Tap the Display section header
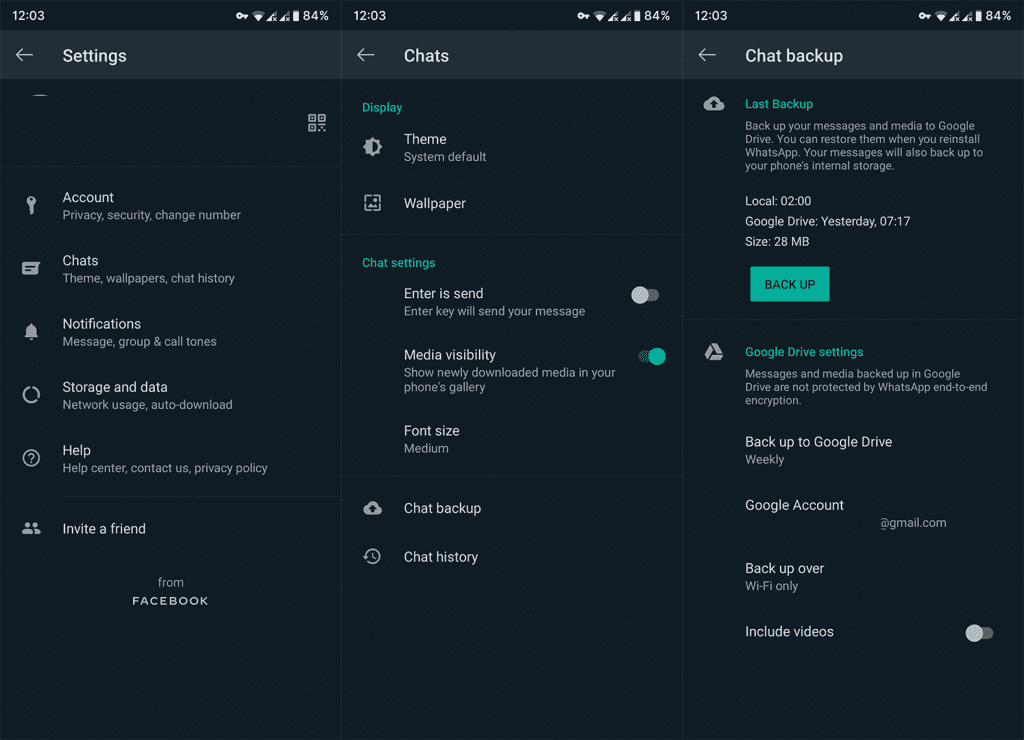This screenshot has height=740, width=1024. click(x=382, y=107)
